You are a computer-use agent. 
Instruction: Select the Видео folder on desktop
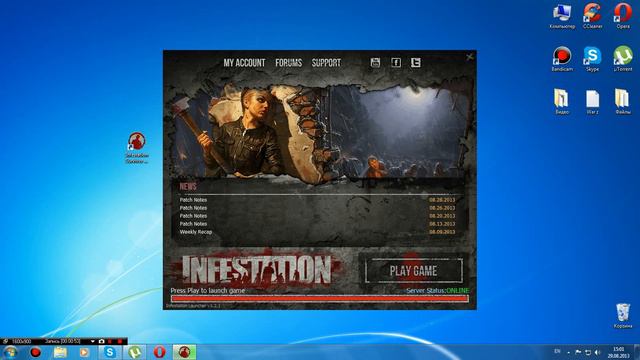[562, 102]
